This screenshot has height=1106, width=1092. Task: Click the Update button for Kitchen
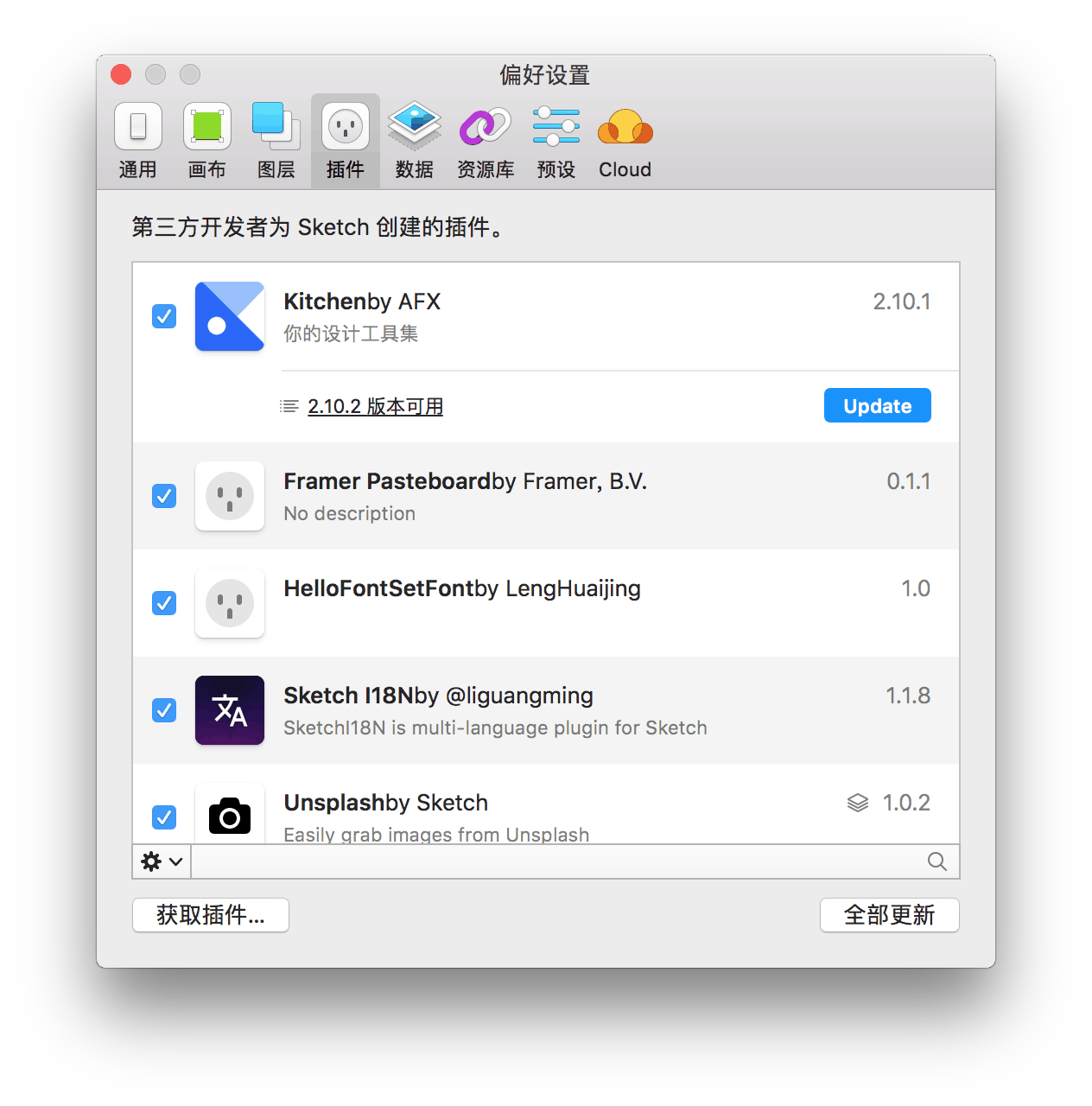(877, 406)
